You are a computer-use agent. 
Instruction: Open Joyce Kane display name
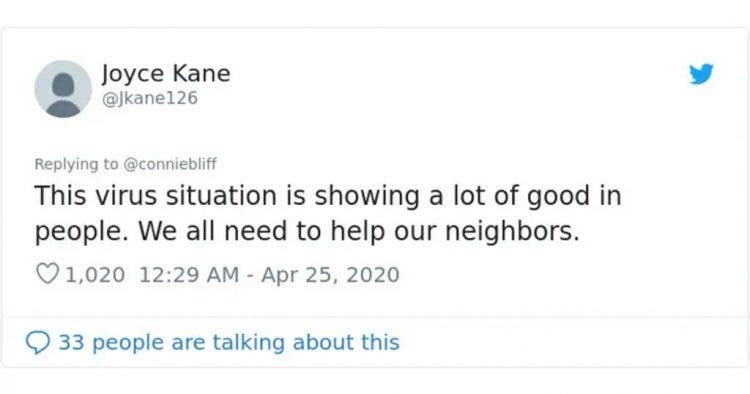tap(166, 74)
